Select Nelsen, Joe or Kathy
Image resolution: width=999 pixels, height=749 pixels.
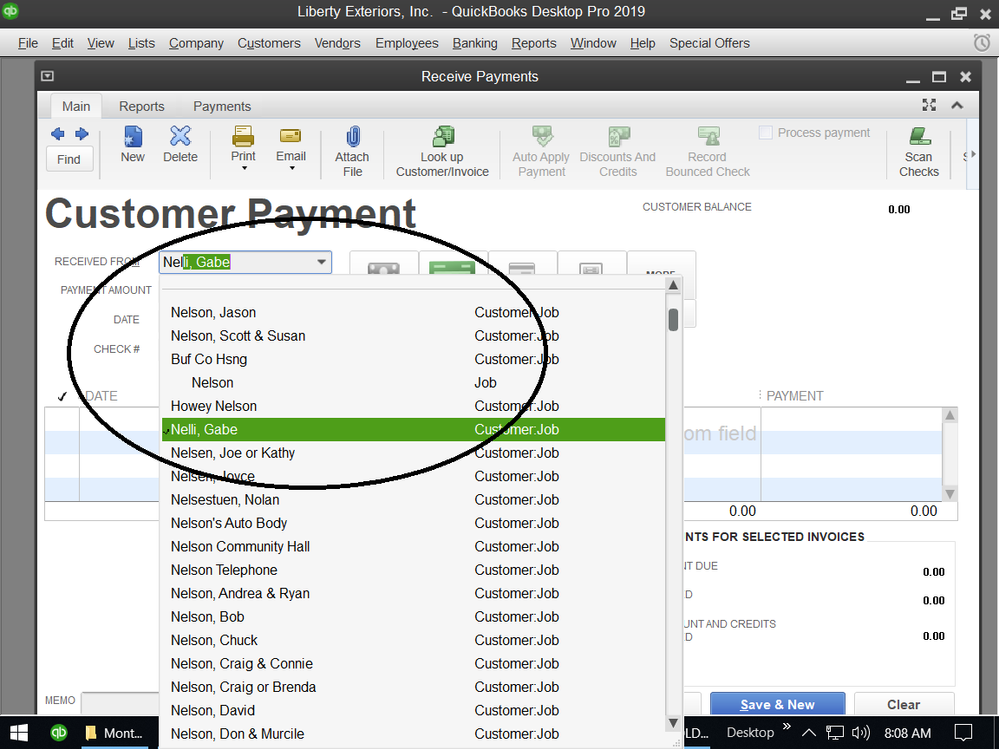pyautogui.click(x=413, y=453)
